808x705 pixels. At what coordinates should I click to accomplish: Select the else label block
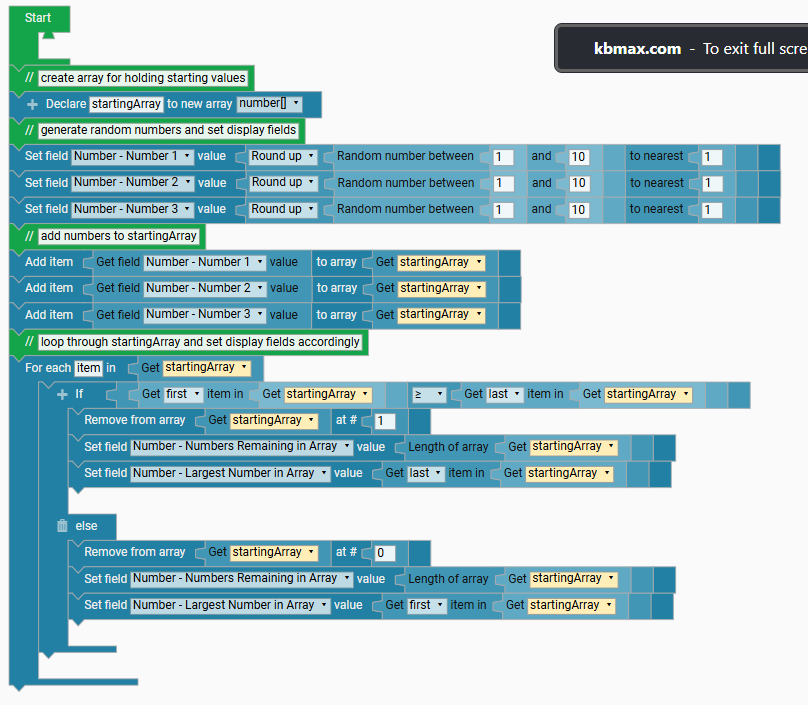86,526
